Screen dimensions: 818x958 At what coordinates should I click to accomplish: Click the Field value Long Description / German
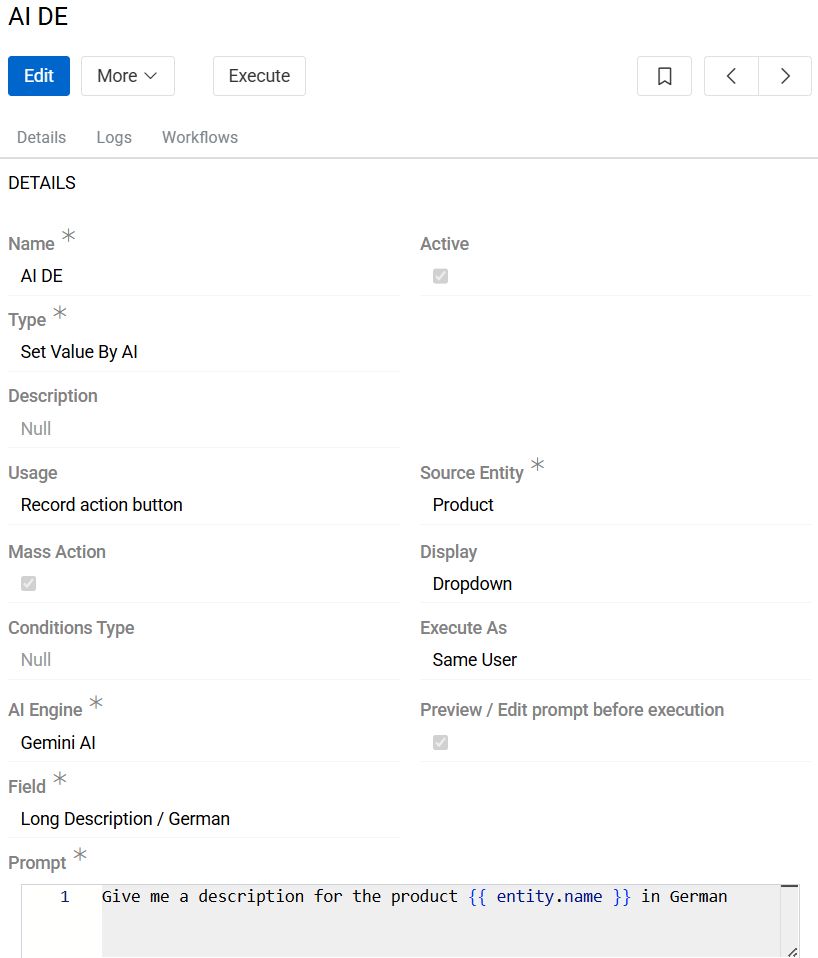(125, 819)
